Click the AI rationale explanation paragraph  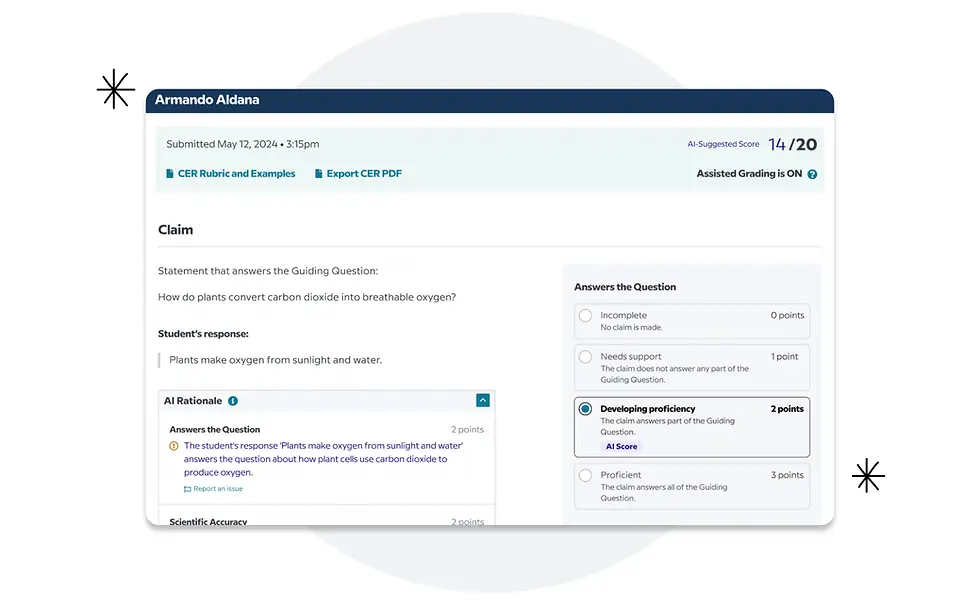(x=324, y=459)
